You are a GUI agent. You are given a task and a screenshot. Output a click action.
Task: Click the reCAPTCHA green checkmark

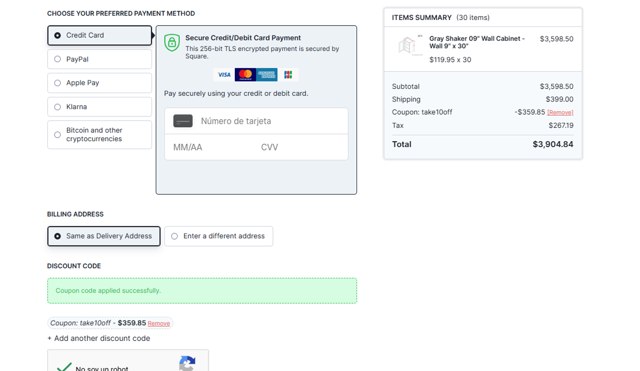click(64, 367)
